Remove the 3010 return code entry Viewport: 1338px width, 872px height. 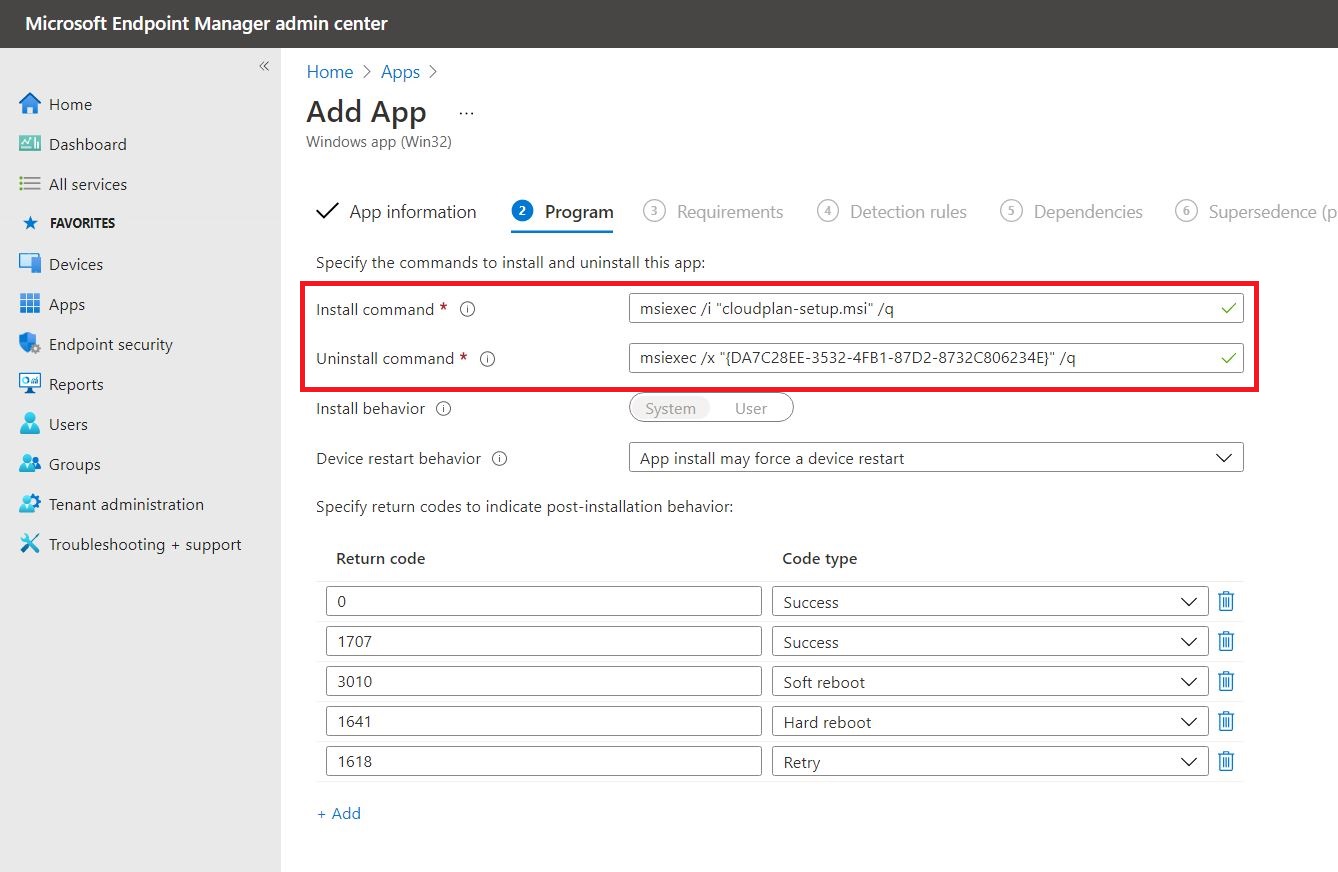point(1226,680)
